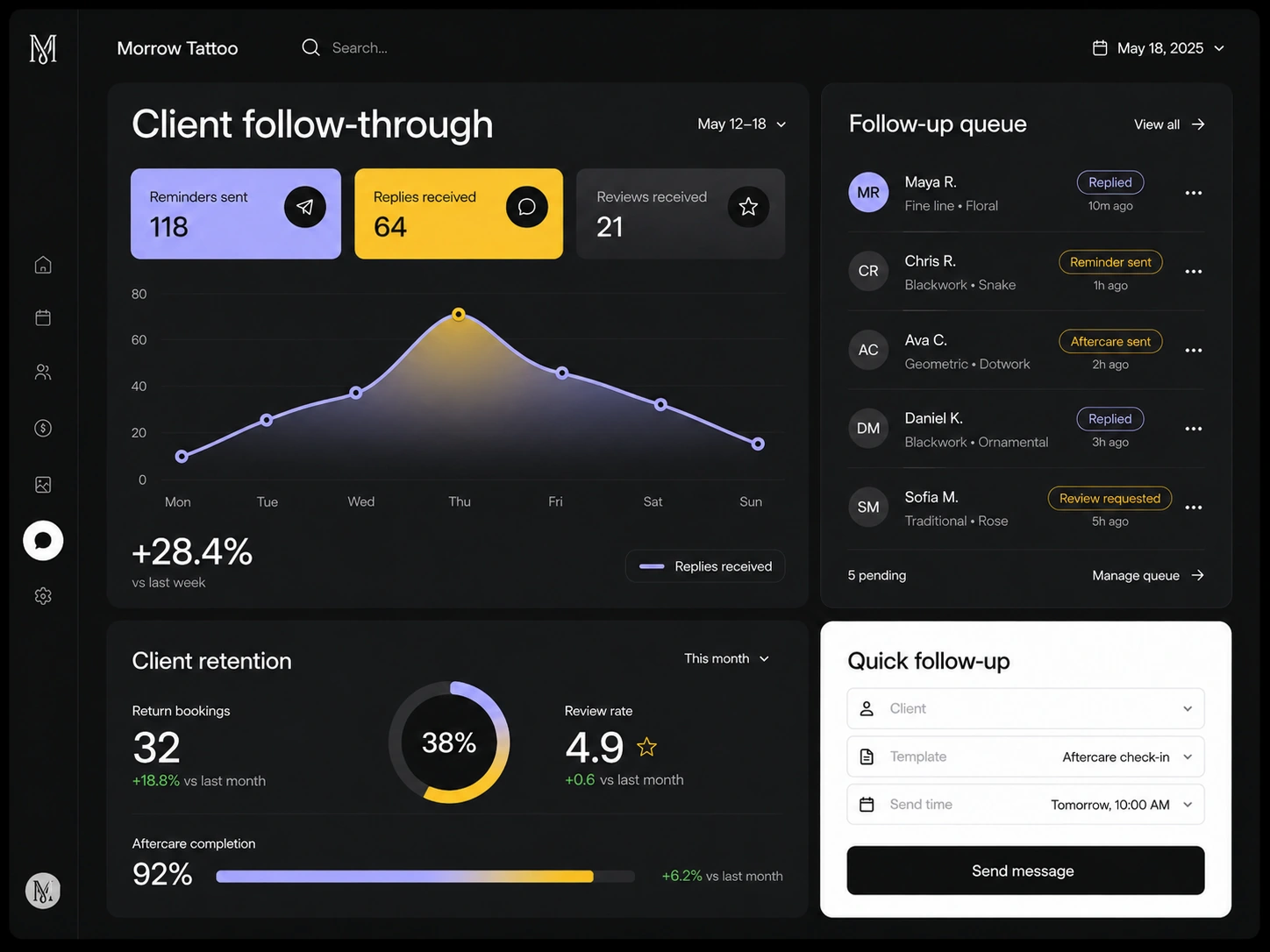Open the user profile avatar at sidebar bottom

coord(43,891)
